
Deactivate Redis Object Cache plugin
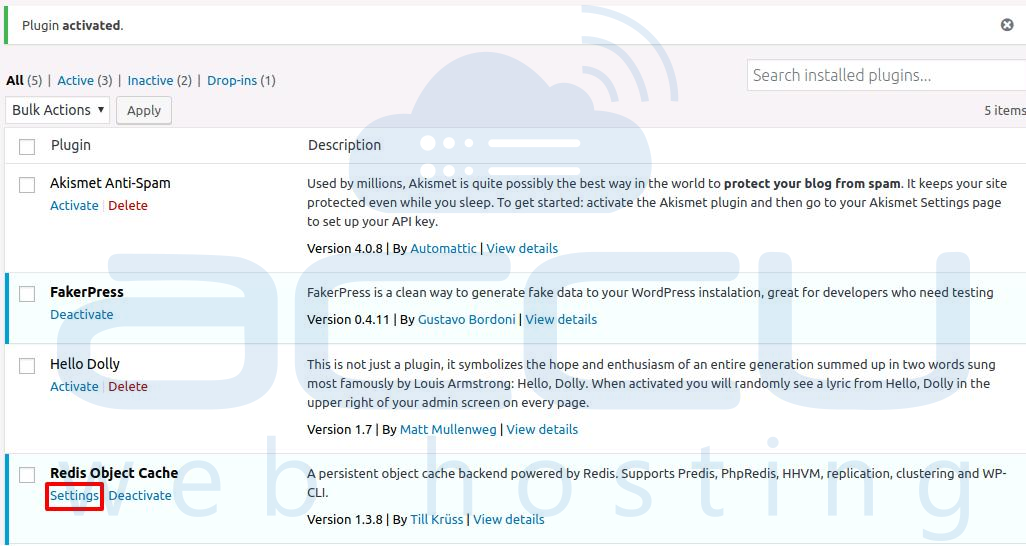coord(140,496)
